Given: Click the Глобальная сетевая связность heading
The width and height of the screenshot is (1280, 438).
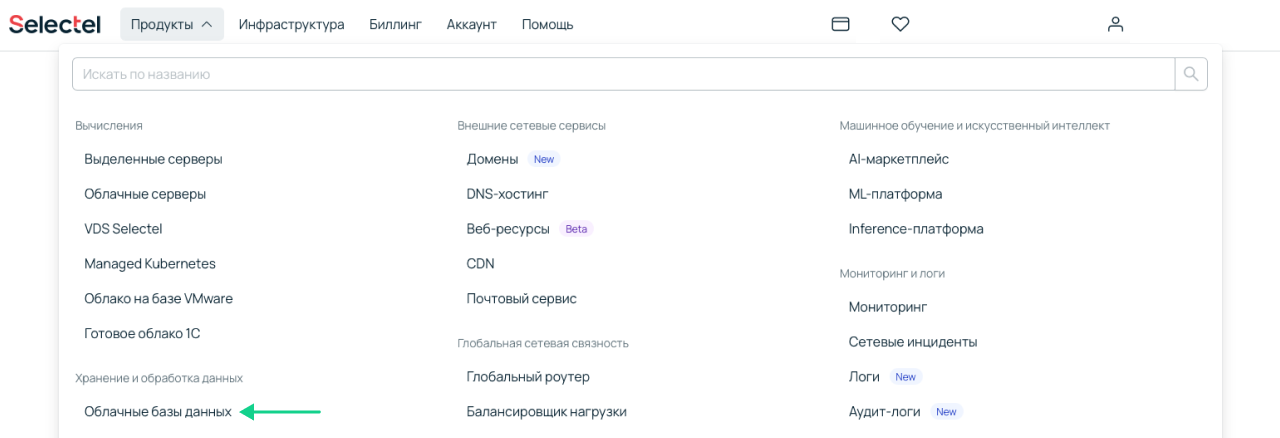Looking at the screenshot, I should [x=543, y=343].
